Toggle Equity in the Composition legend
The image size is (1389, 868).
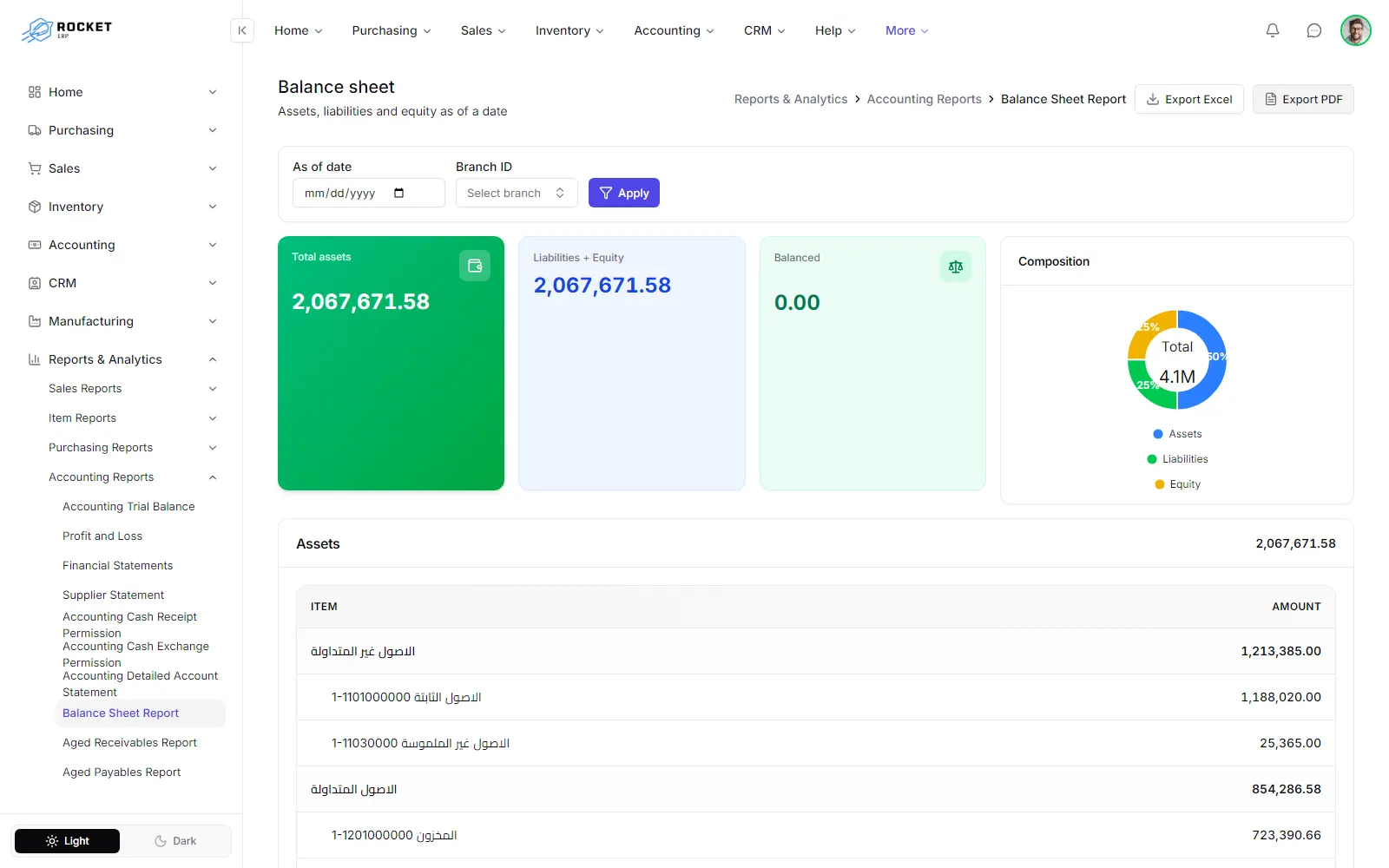[x=1177, y=484]
